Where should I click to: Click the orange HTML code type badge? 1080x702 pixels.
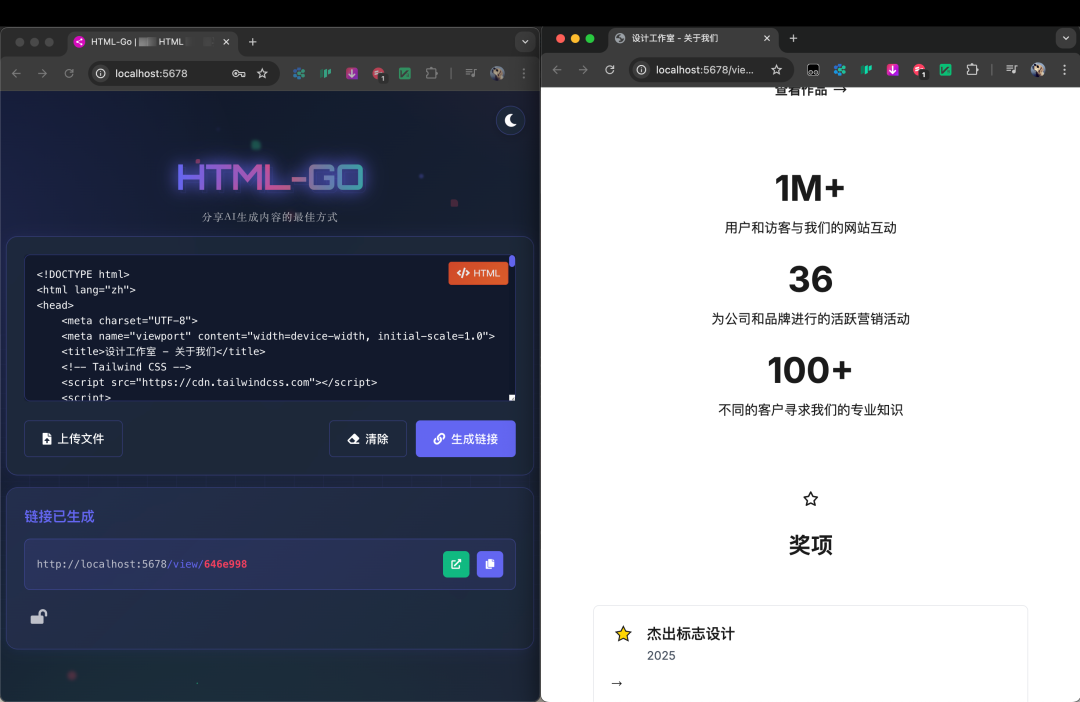tap(478, 273)
